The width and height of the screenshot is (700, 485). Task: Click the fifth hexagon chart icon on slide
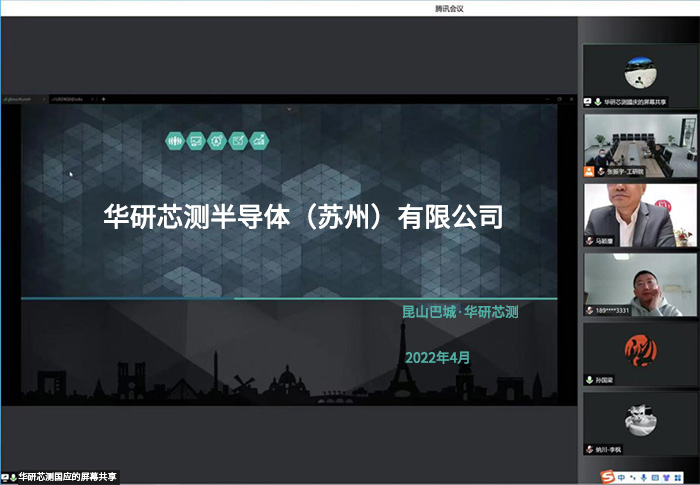click(x=259, y=141)
